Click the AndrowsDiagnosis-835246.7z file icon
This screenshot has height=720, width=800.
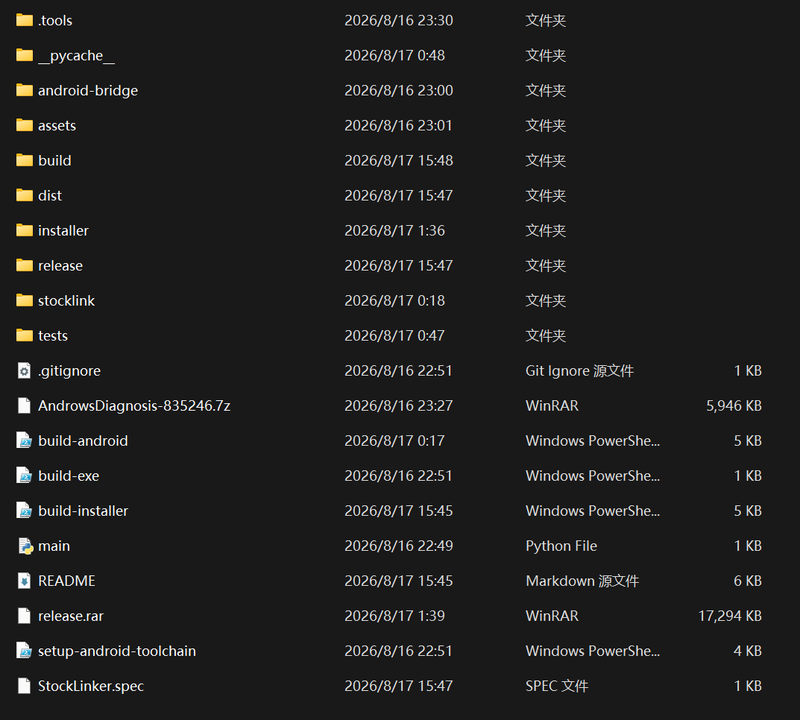(x=24, y=406)
